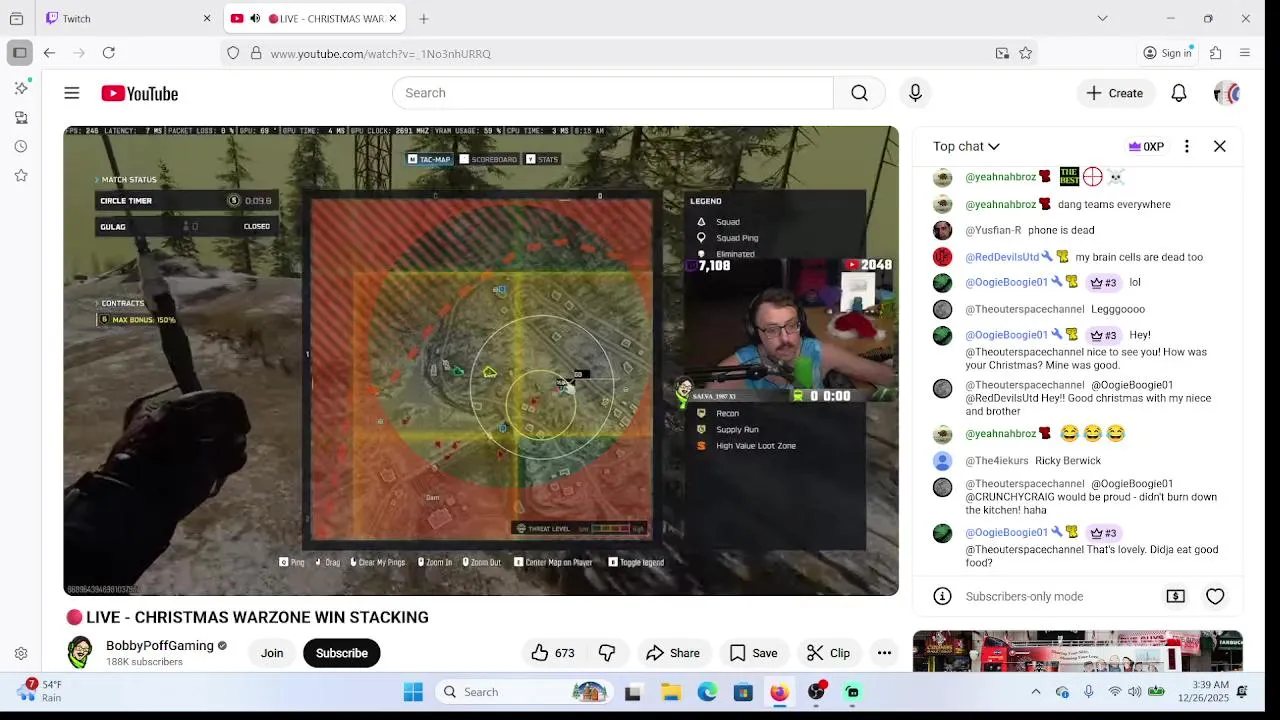Click the Firefox Sign in button
Viewport: 1280px width, 720px height.
[1168, 53]
